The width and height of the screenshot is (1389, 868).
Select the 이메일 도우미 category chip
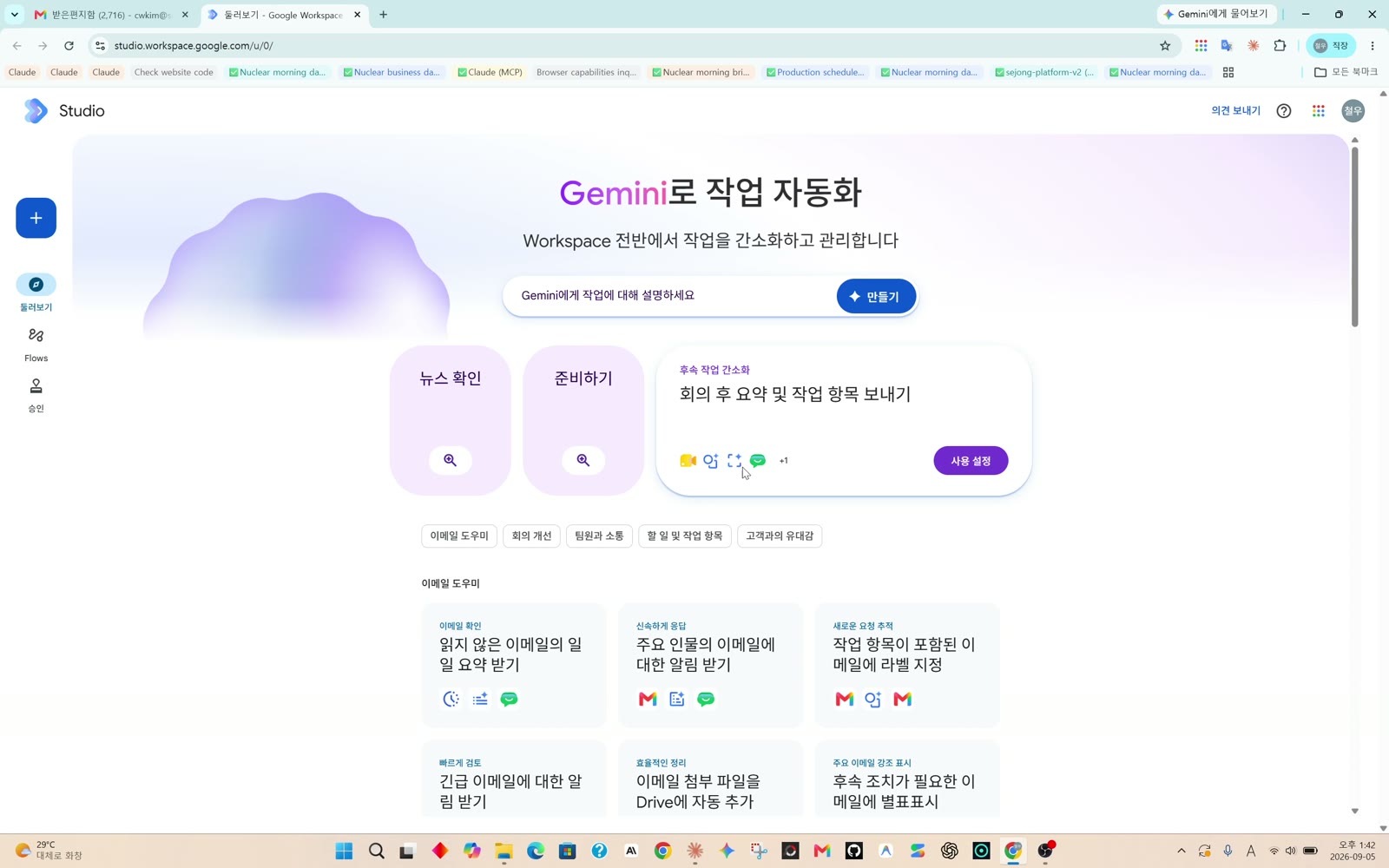(x=459, y=536)
